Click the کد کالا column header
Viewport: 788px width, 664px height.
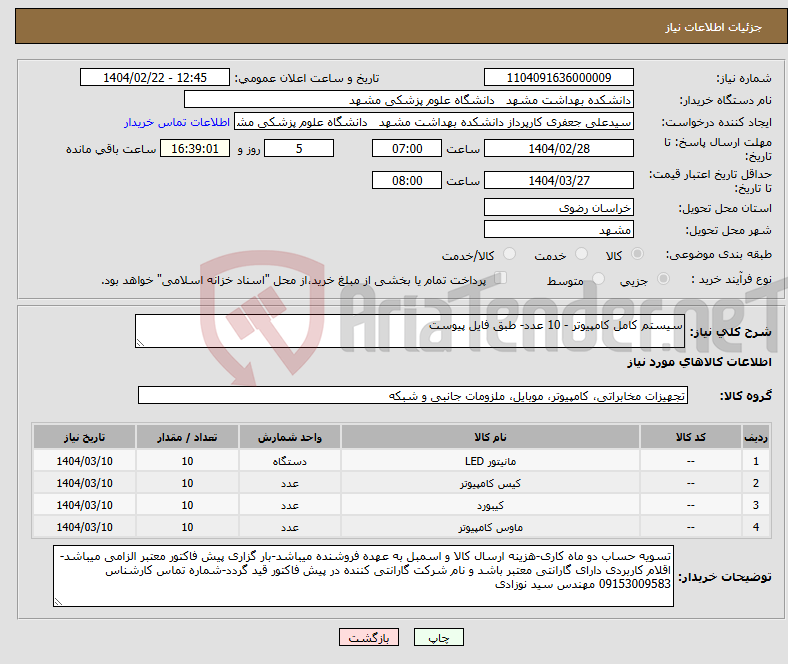click(691, 437)
